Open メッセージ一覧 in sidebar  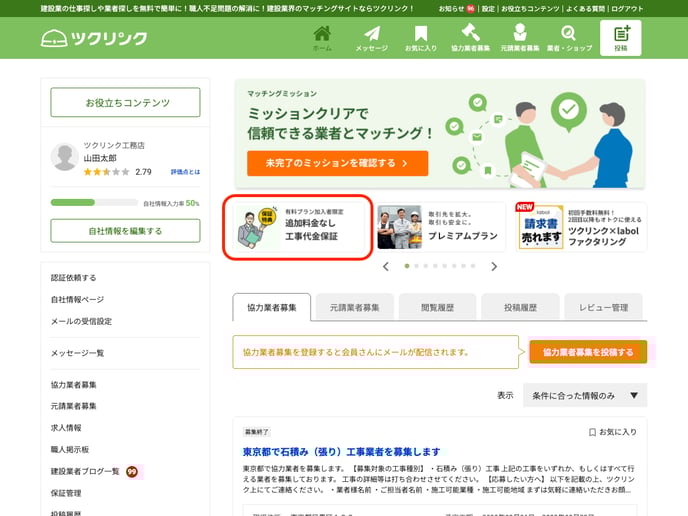77,353
